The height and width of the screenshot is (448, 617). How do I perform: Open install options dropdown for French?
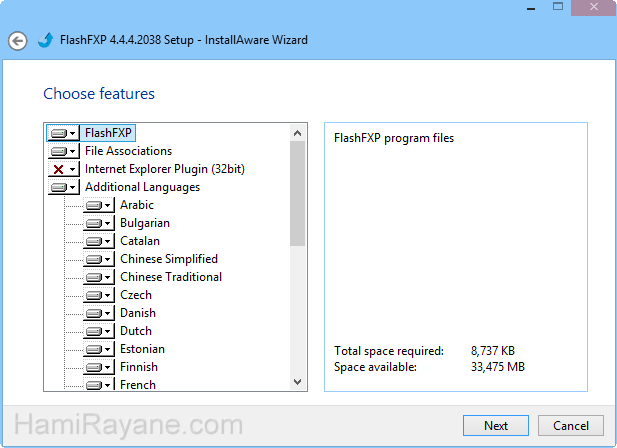pyautogui.click(x=98, y=384)
